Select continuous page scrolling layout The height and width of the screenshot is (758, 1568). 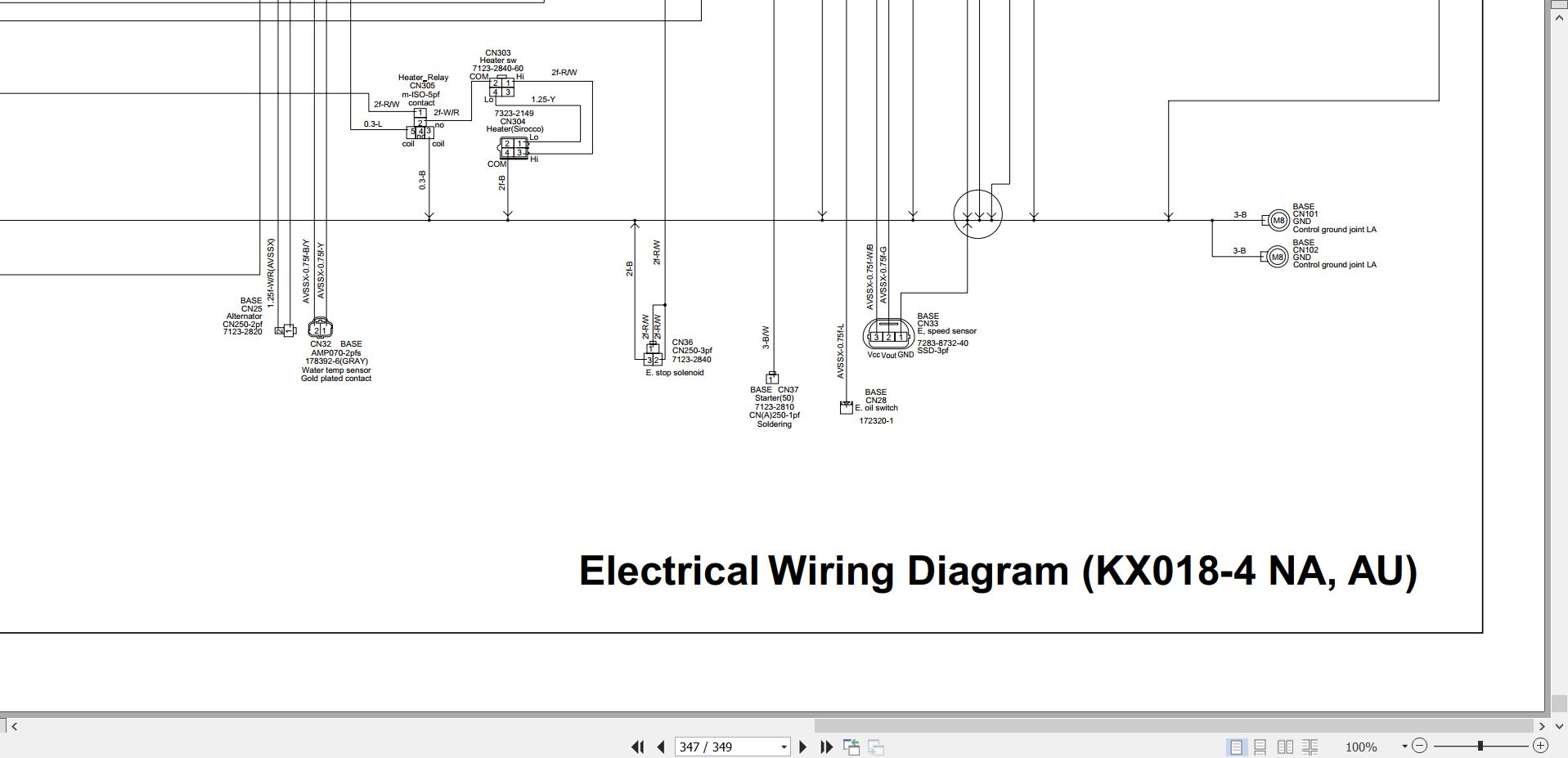1260,747
